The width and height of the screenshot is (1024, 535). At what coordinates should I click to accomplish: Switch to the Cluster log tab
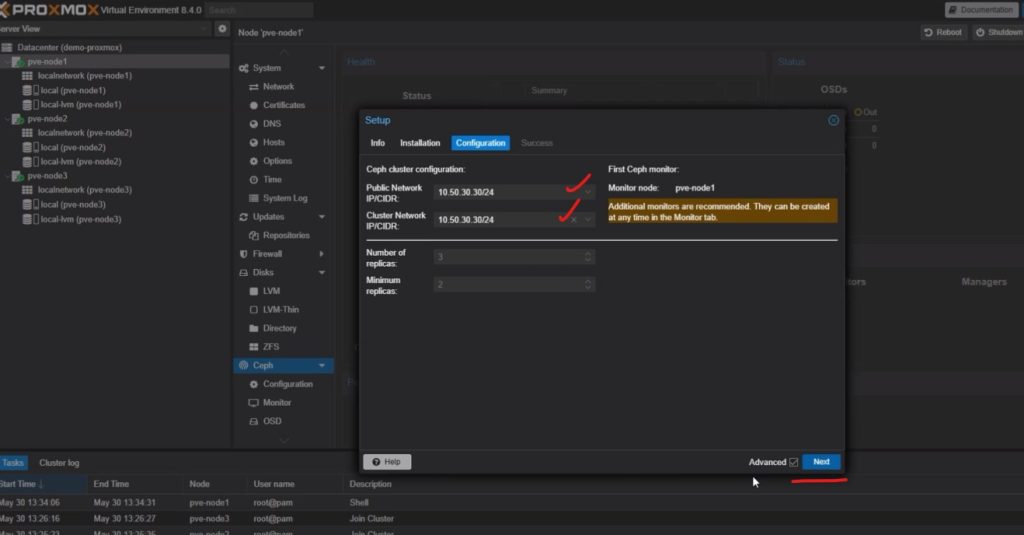pos(59,462)
